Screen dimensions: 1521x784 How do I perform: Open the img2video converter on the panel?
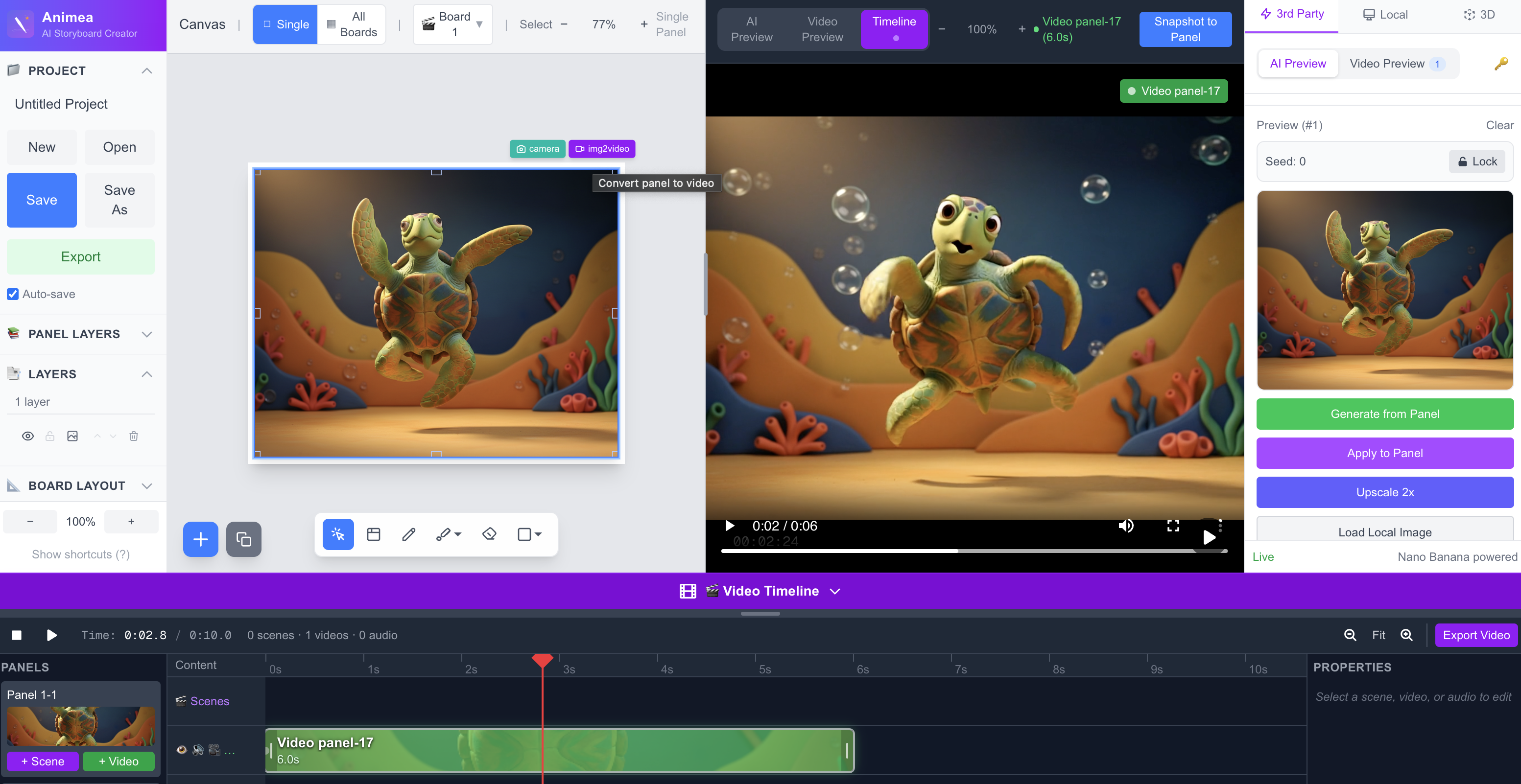click(602, 149)
